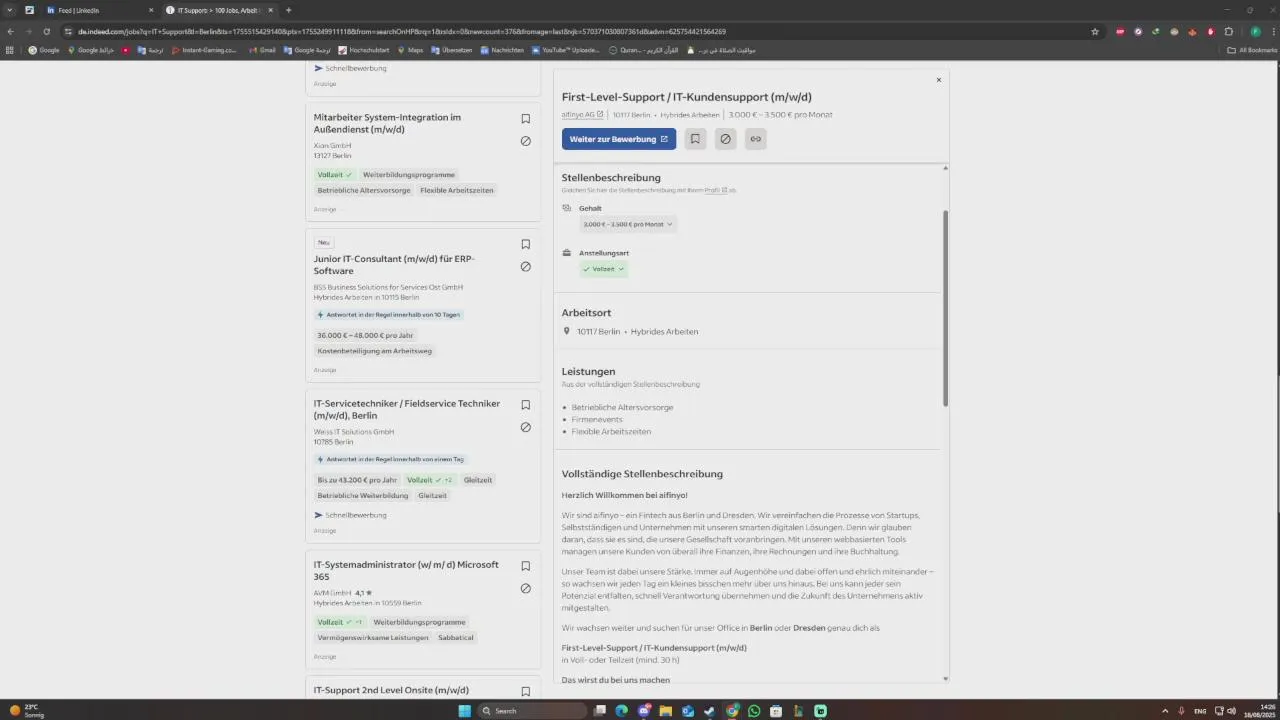This screenshot has width=1280, height=720.
Task: Click Weiter zur Bewerbung button
Action: (x=619, y=139)
